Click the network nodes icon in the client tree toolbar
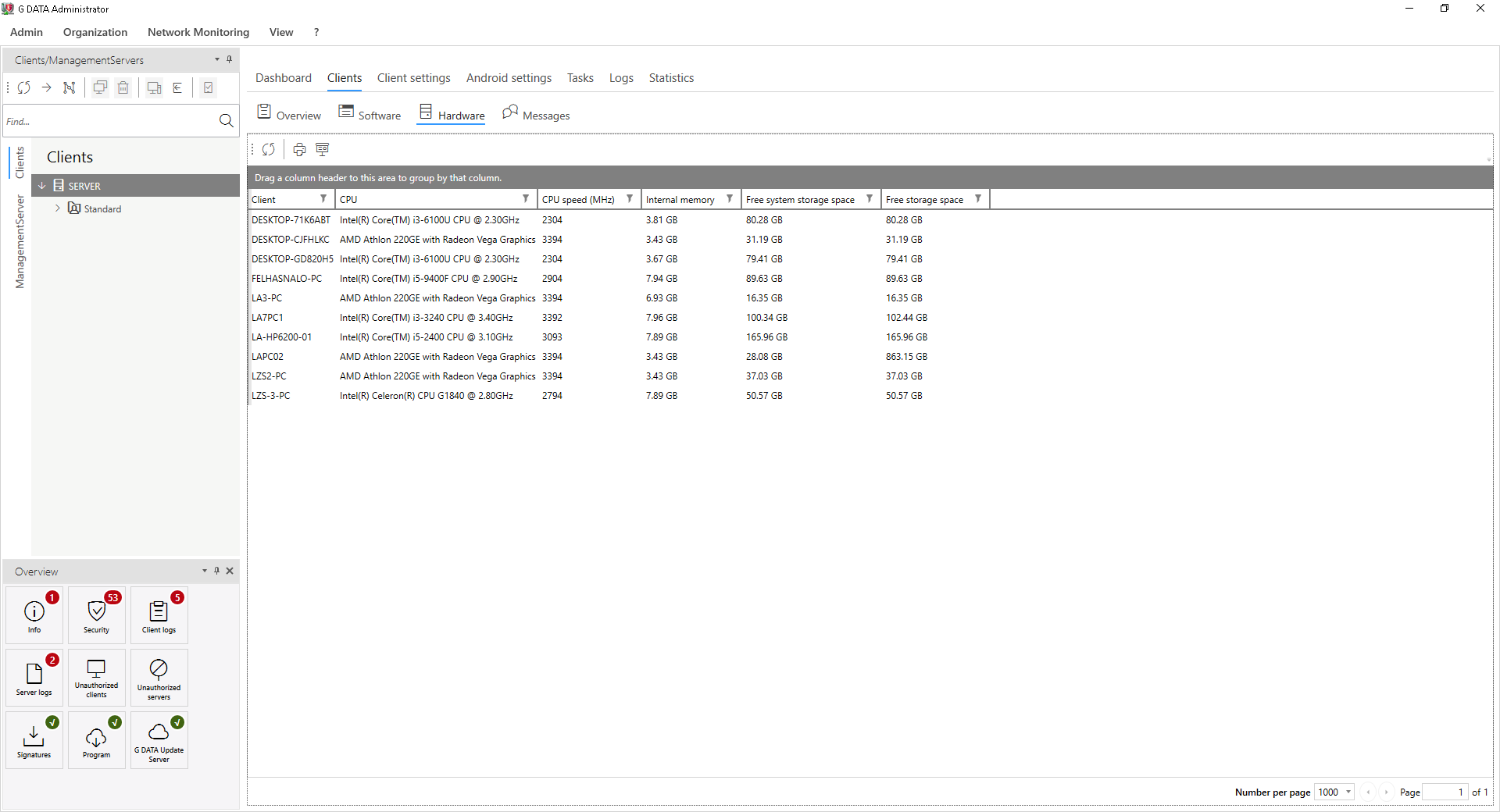 pos(70,87)
